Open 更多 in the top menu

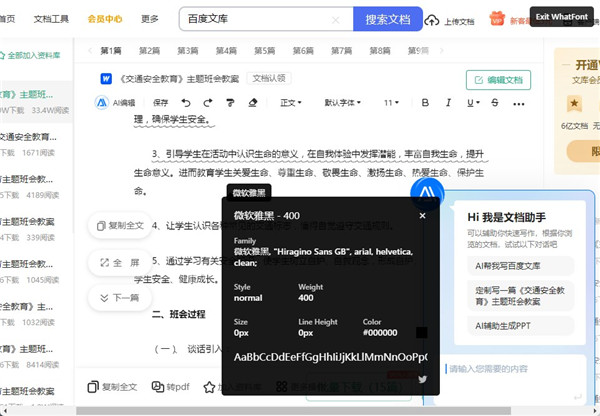click(150, 19)
